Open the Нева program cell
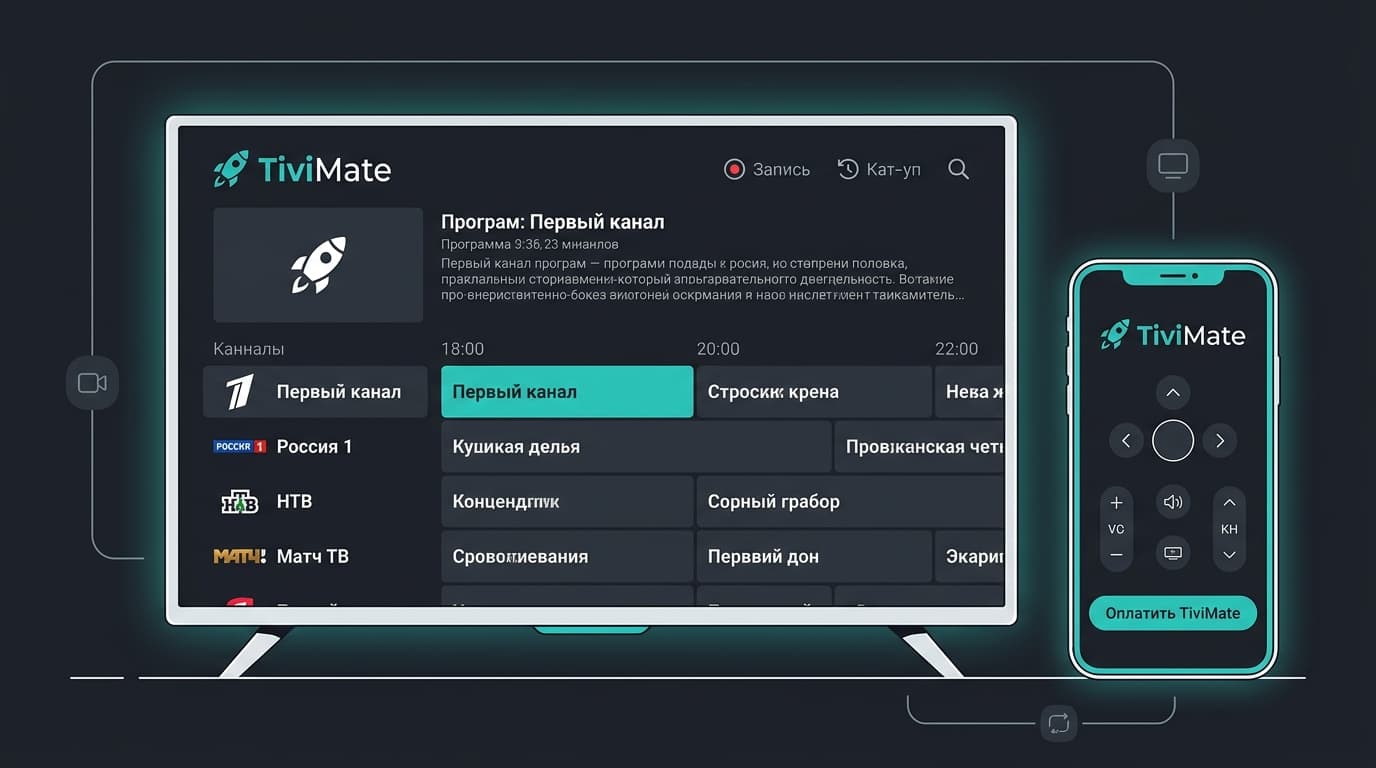The image size is (1376, 768). coord(970,391)
